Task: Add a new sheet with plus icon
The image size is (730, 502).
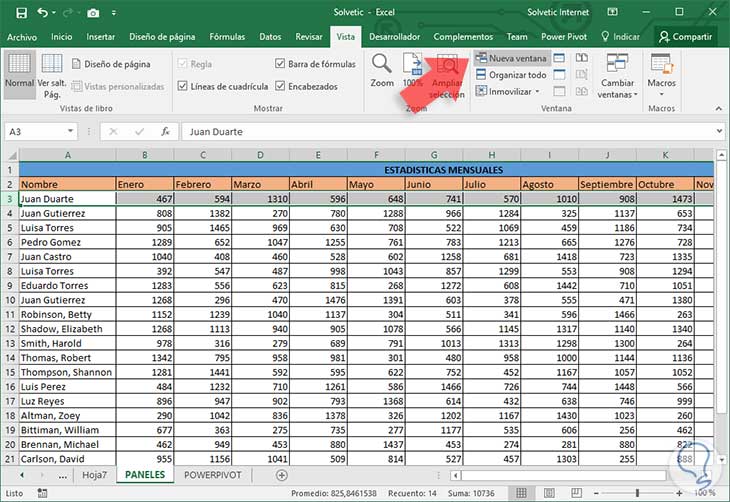Action: tap(281, 475)
